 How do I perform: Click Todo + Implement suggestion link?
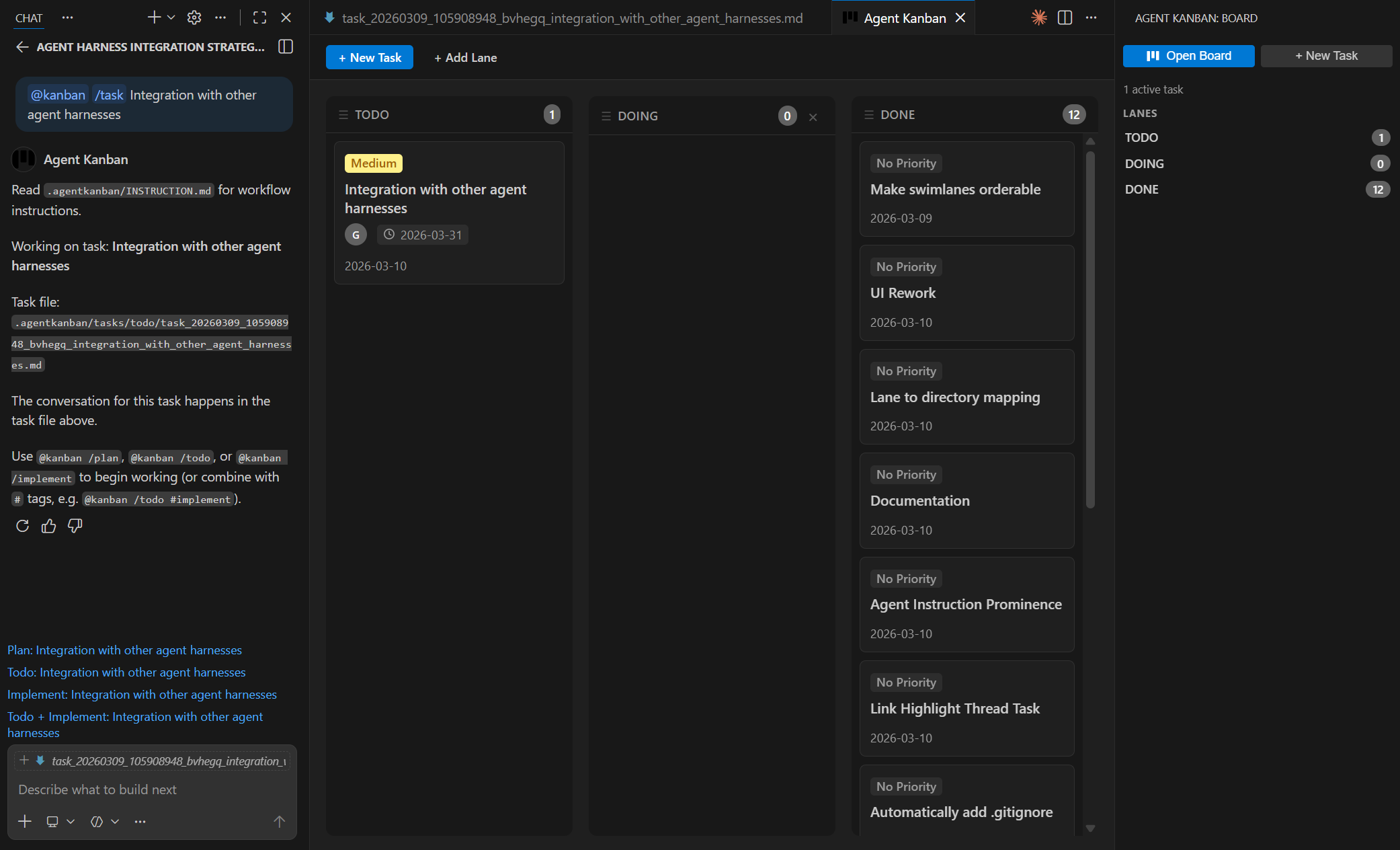(135, 725)
